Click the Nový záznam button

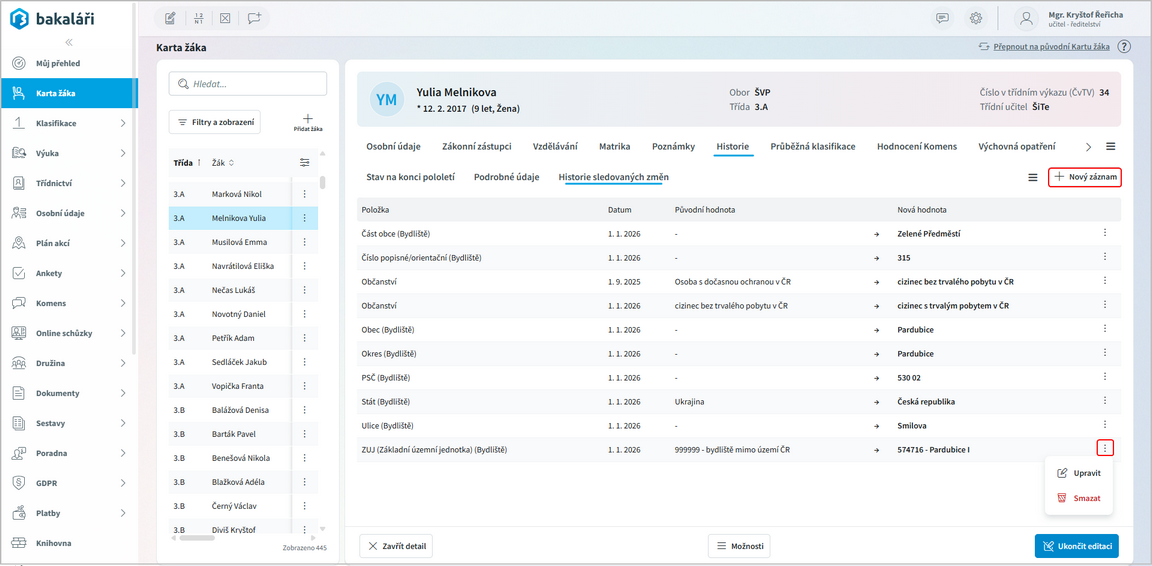[x=1084, y=177]
